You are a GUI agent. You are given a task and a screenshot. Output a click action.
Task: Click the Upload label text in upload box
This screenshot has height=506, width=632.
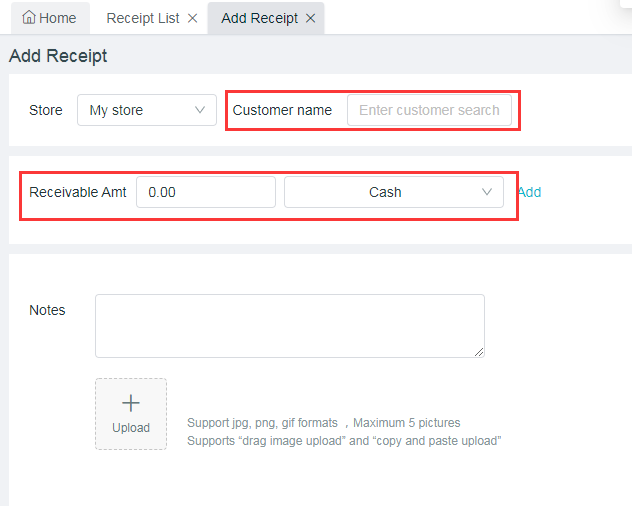tap(131, 428)
